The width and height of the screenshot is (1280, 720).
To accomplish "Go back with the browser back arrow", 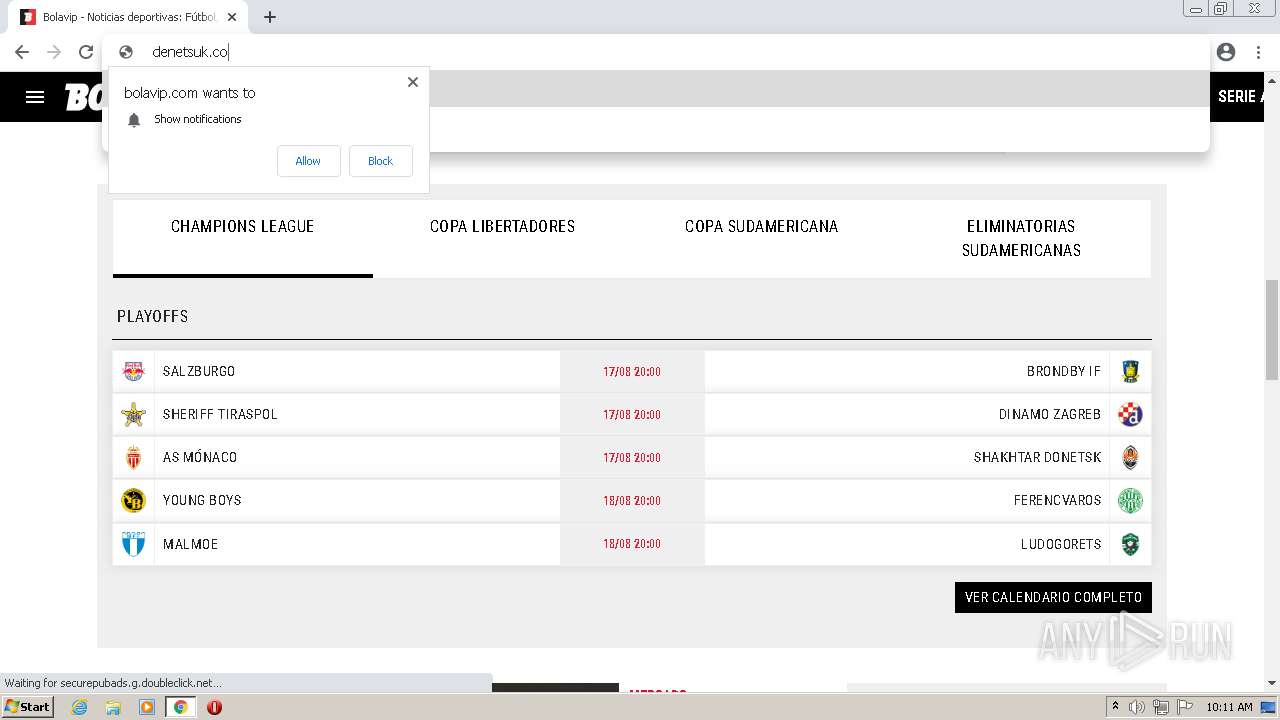I will tap(22, 52).
